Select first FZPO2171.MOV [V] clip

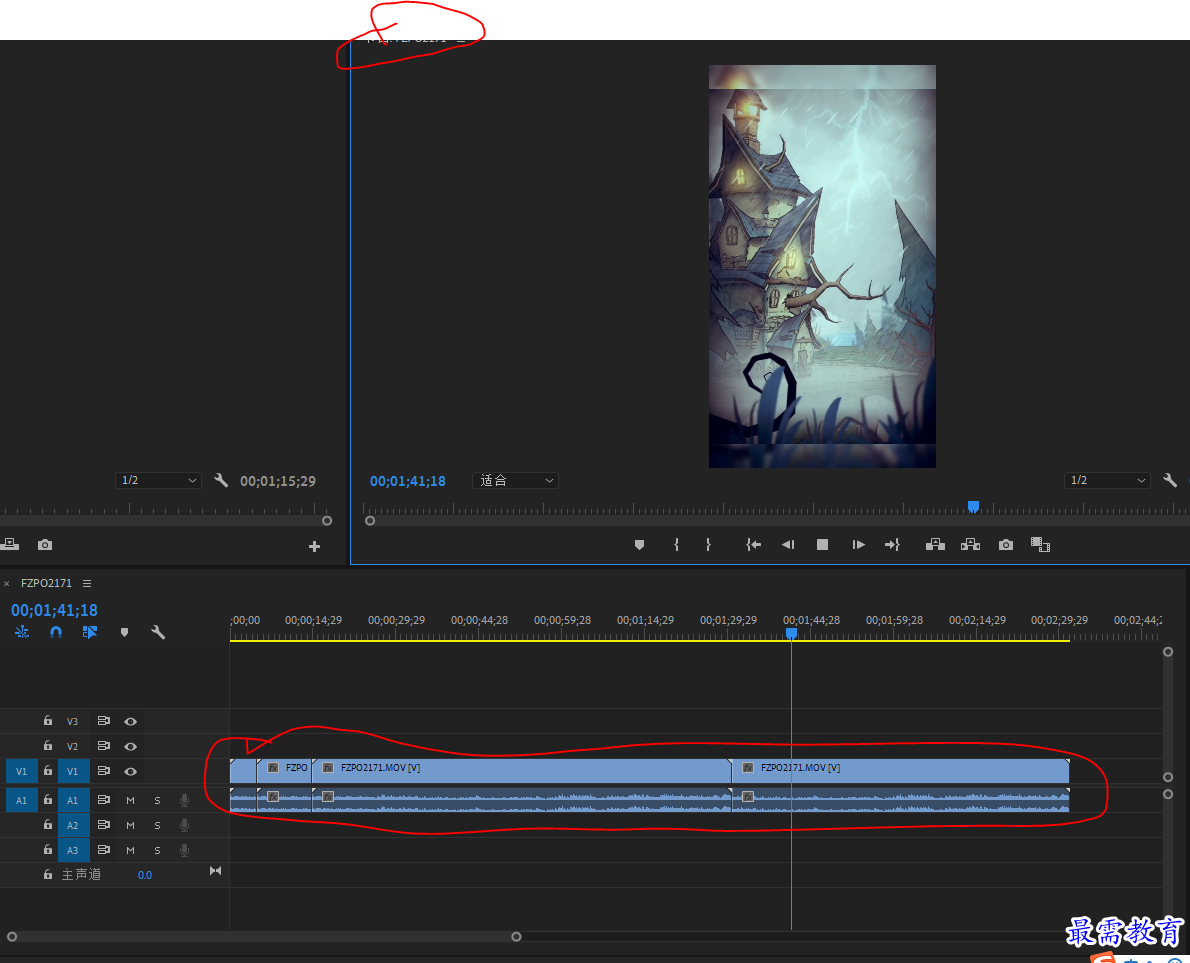click(522, 771)
